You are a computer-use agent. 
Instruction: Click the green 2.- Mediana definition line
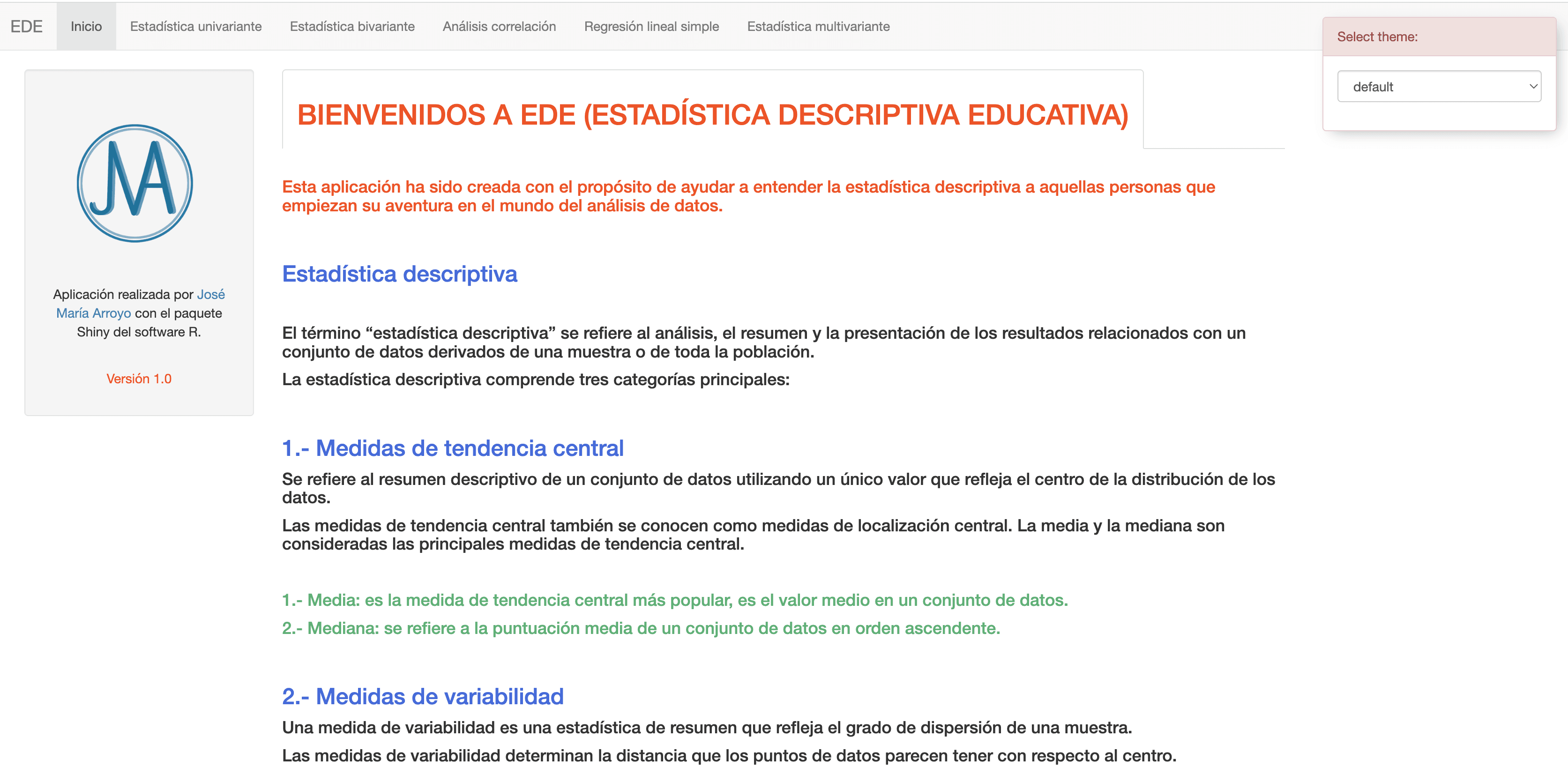pyautogui.click(x=641, y=628)
